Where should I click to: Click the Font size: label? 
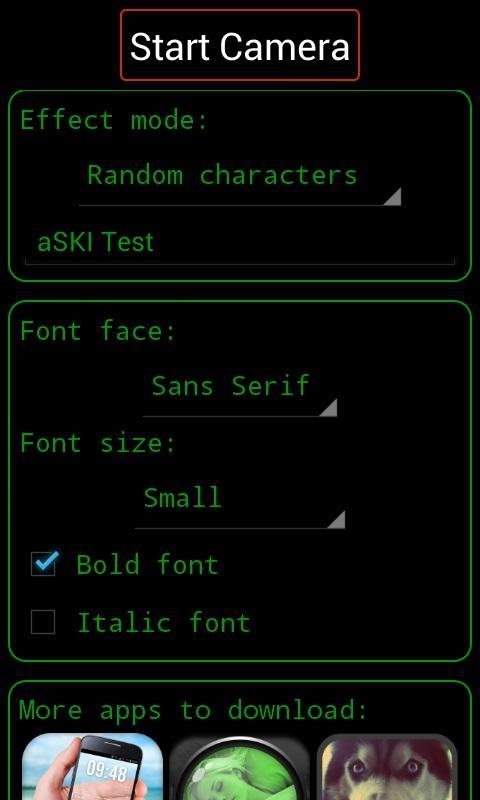[x=98, y=443]
